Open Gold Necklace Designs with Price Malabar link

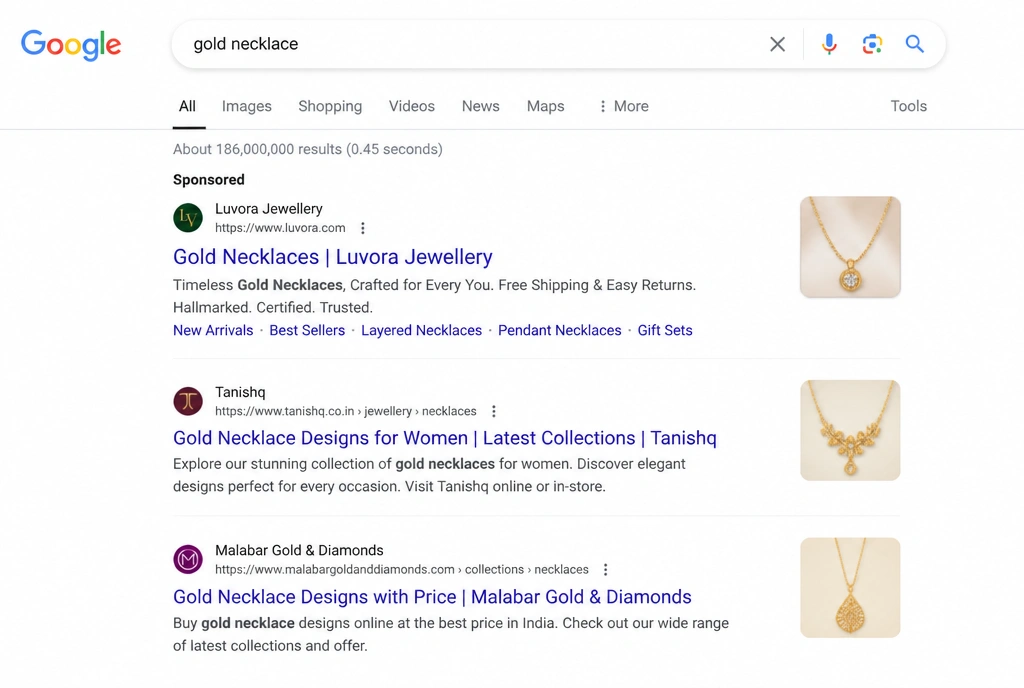(x=432, y=597)
